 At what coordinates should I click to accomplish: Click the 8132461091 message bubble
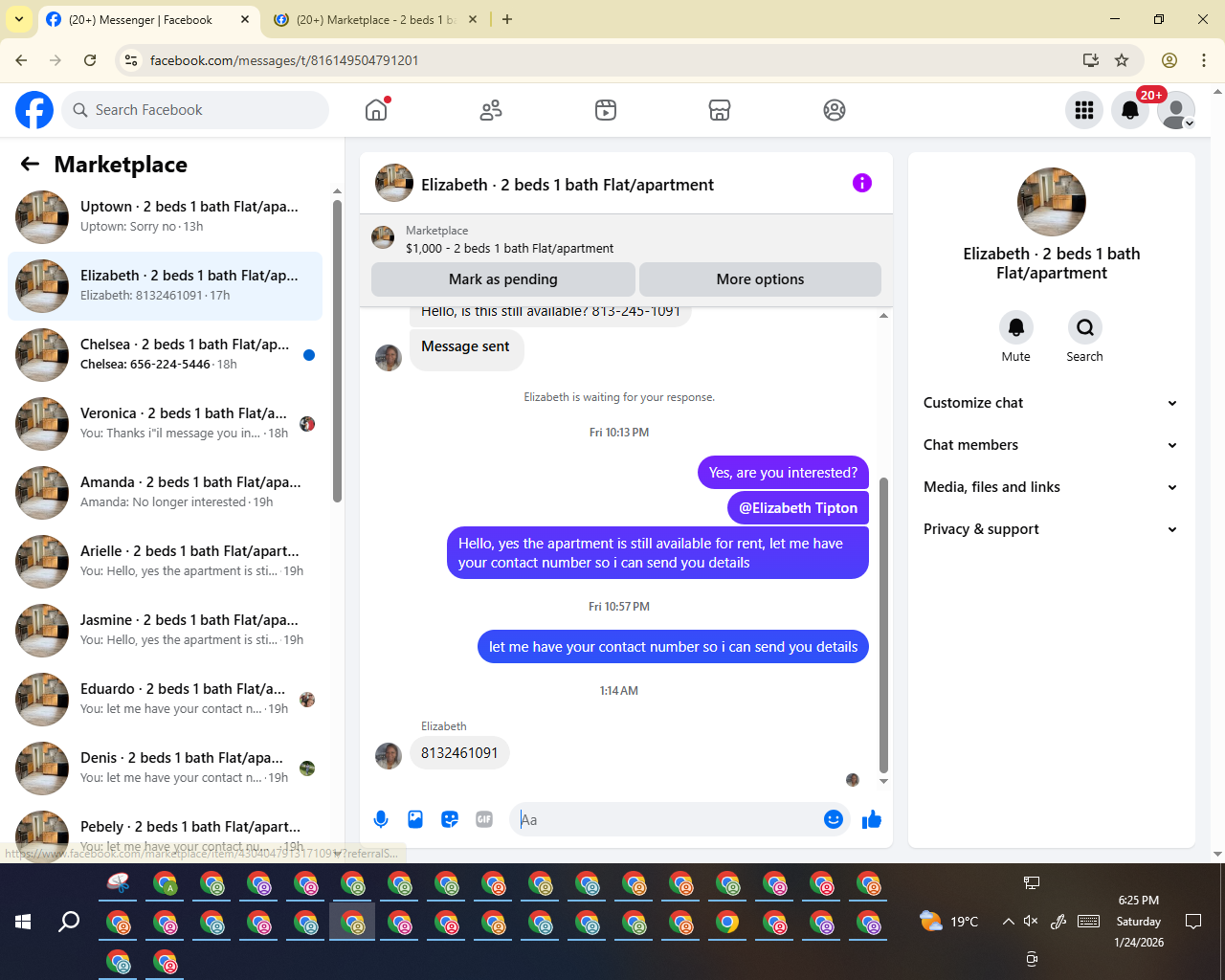coord(459,753)
